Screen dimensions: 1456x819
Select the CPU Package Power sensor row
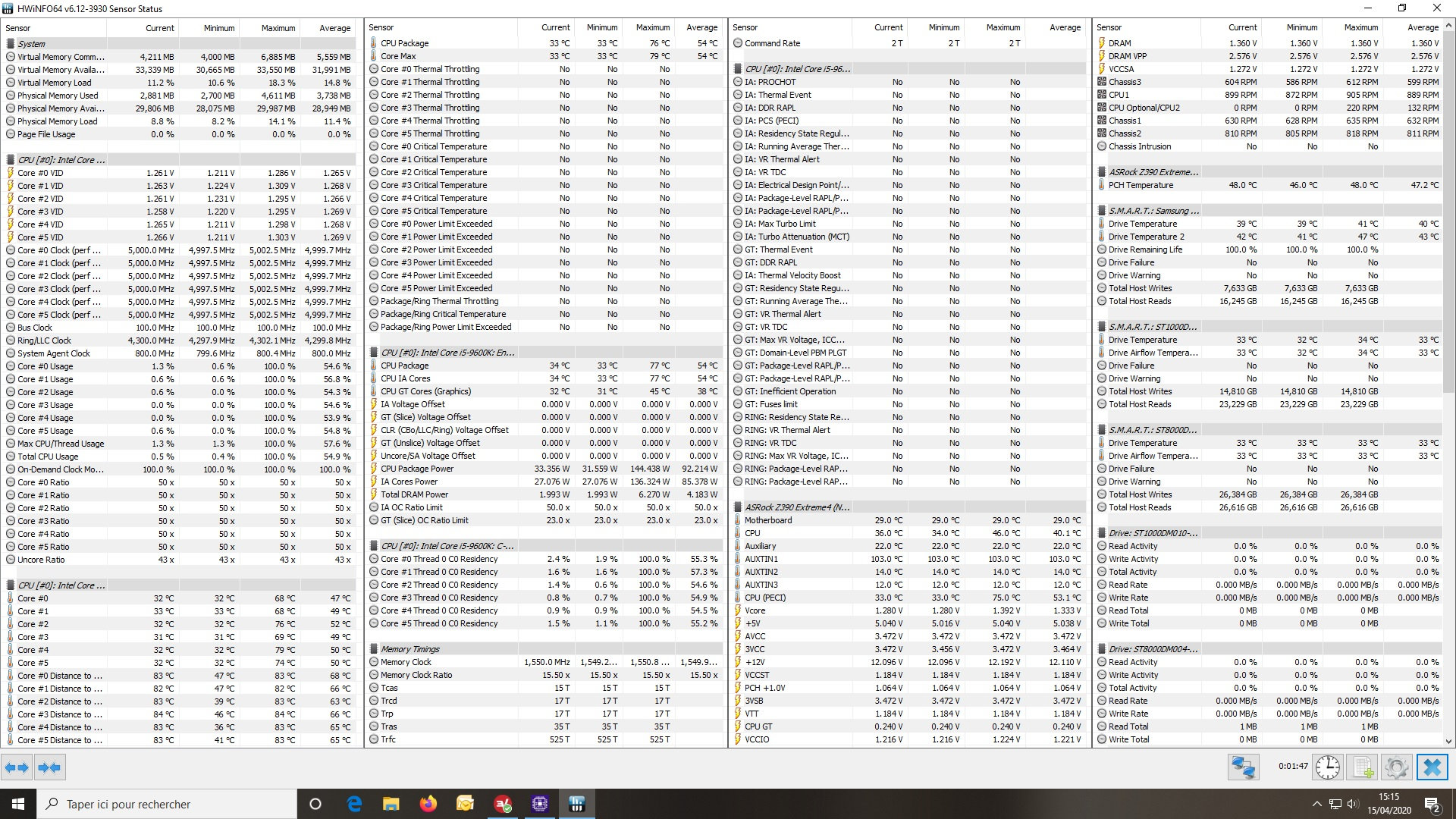pos(417,469)
